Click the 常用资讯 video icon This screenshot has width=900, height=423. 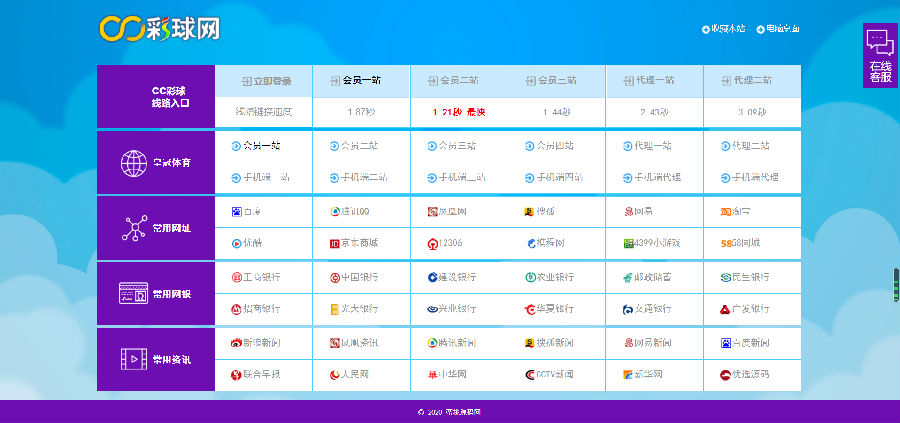coord(133,359)
